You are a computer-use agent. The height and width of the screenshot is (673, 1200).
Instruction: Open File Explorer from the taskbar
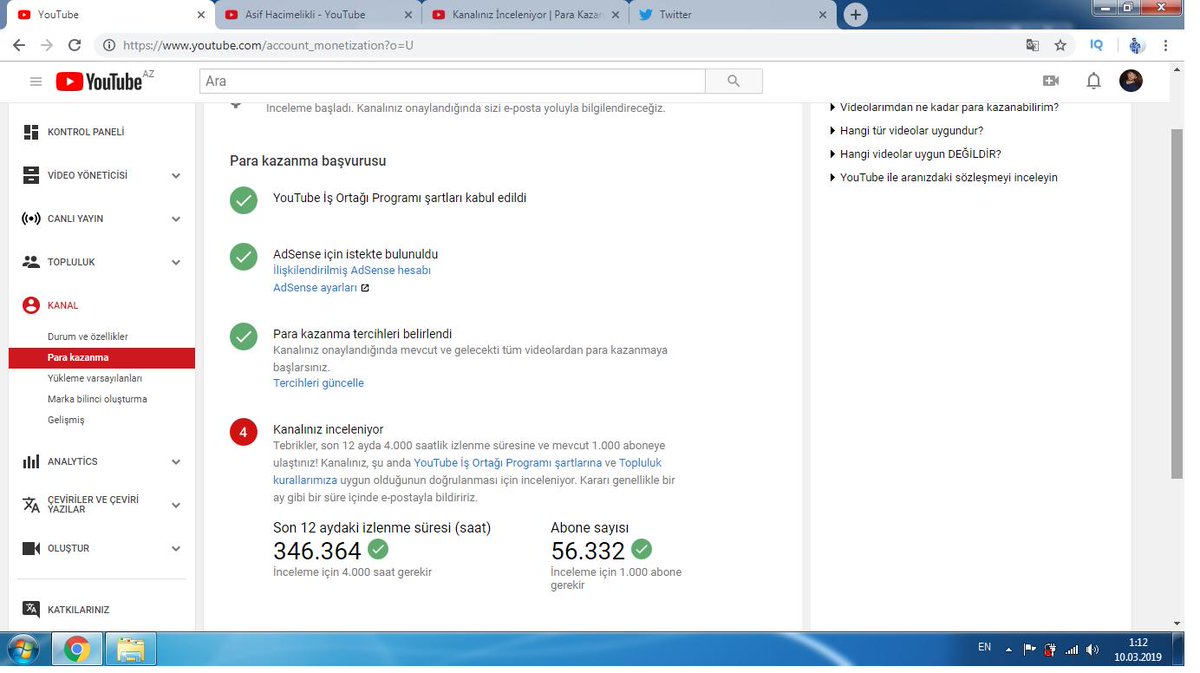130,650
